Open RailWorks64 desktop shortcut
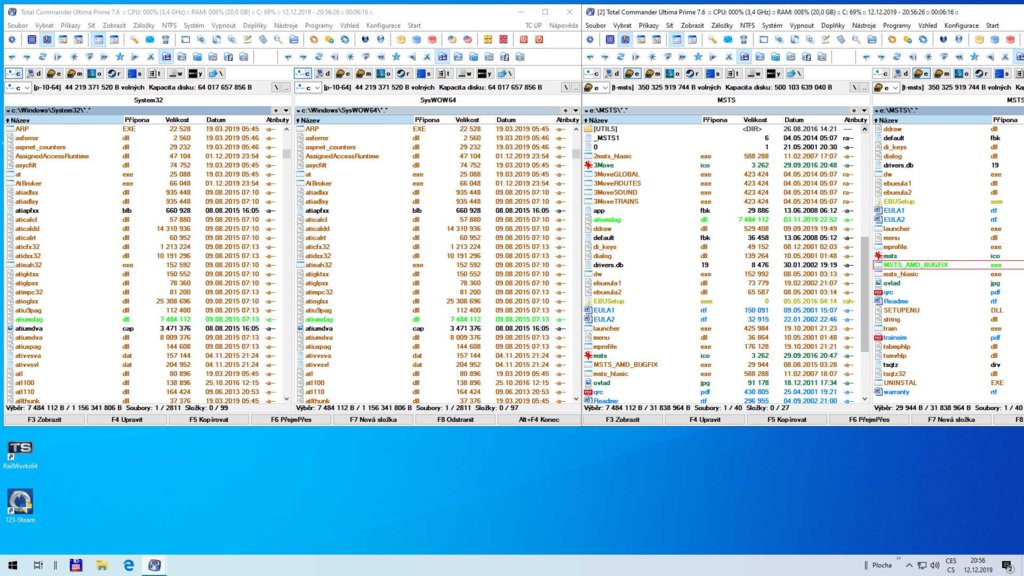This screenshot has height=576, width=1024. (20, 454)
